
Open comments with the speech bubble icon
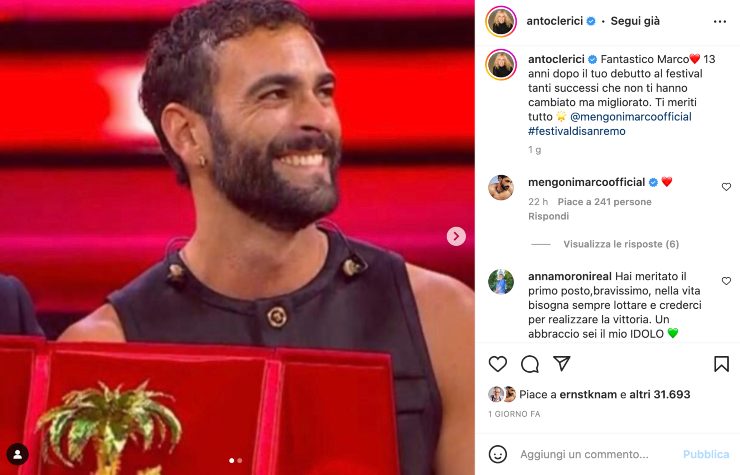pos(530,364)
